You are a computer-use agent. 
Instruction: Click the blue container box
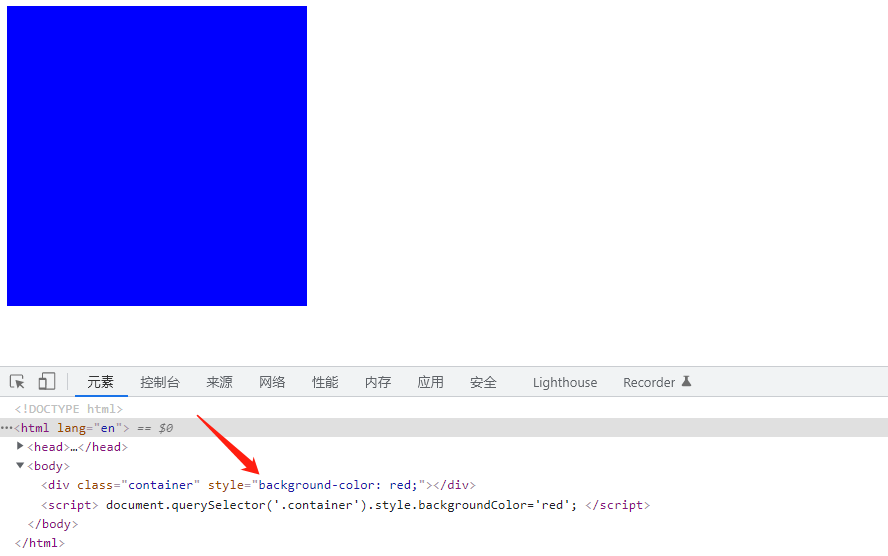point(157,156)
